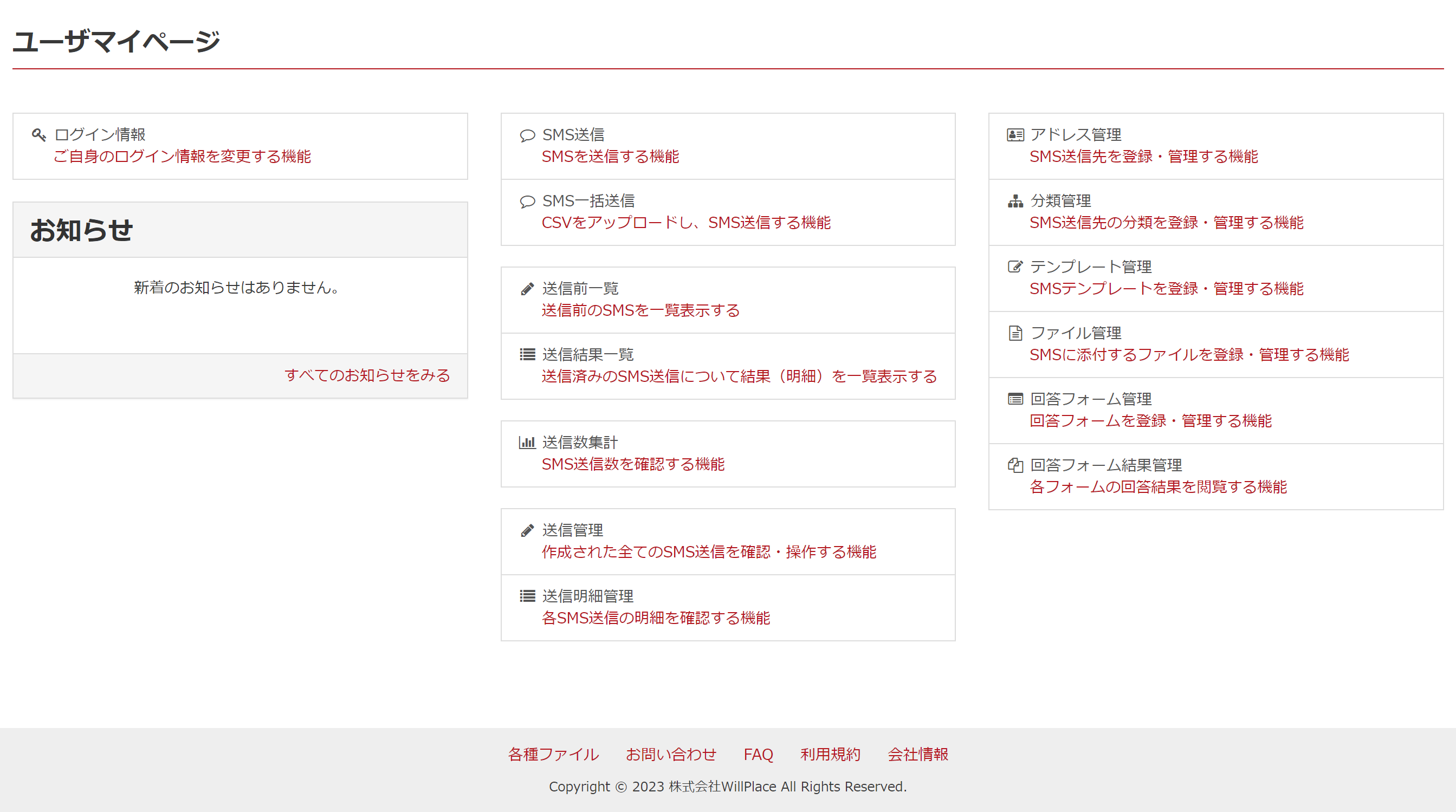The width and height of the screenshot is (1456, 812).
Task: Click the 会社情報 footer link
Action: click(x=917, y=755)
